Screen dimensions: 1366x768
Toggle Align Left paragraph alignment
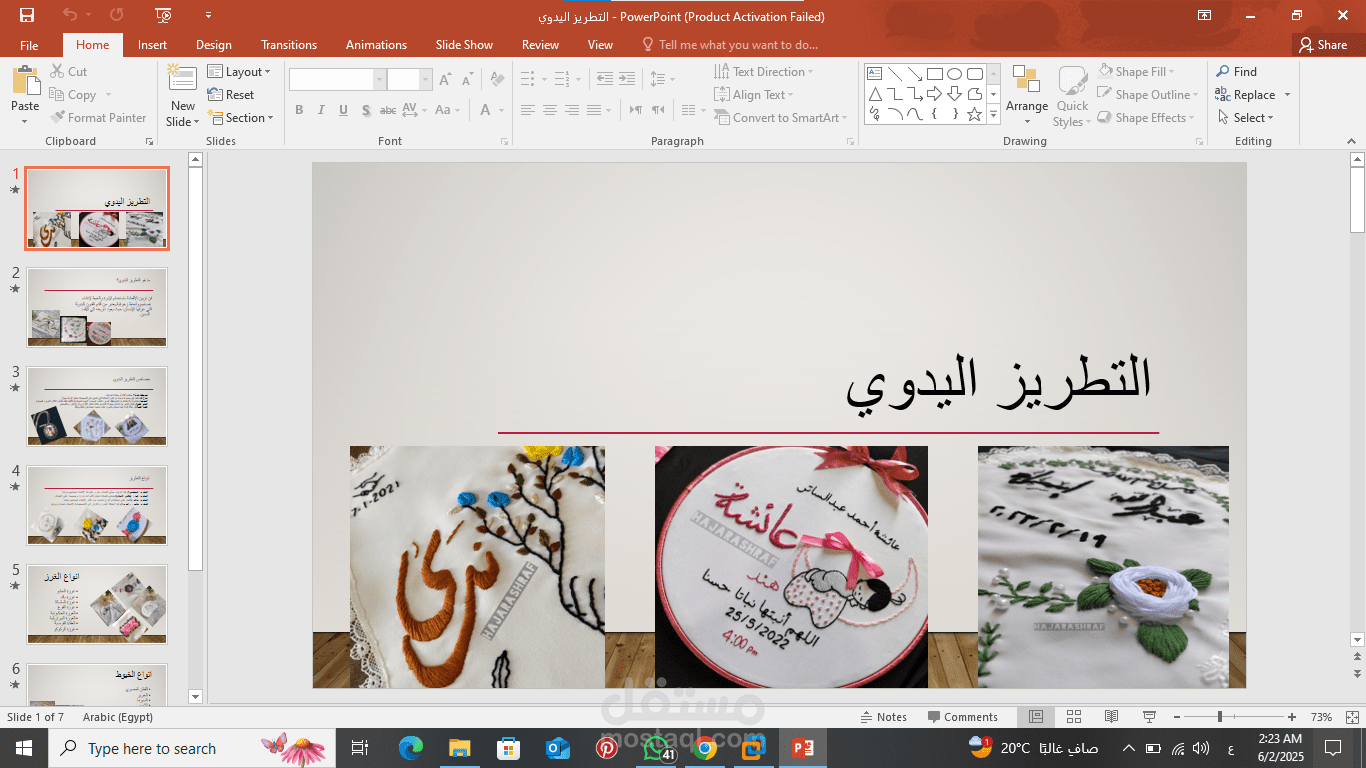click(527, 110)
